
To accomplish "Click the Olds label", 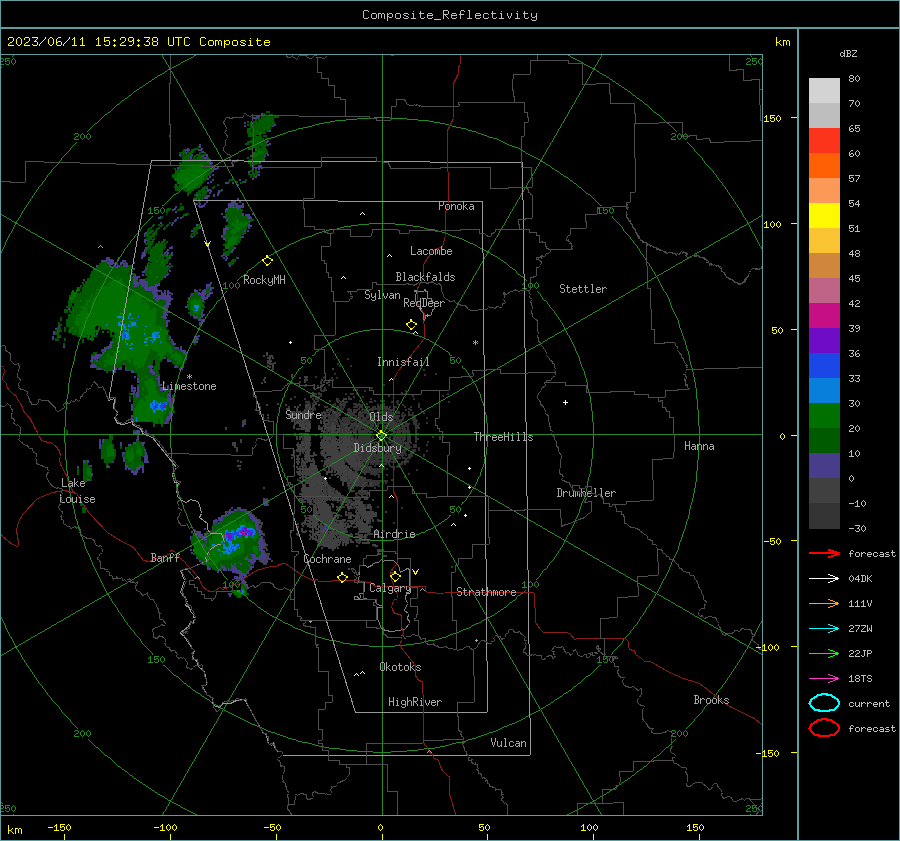I will (x=381, y=417).
